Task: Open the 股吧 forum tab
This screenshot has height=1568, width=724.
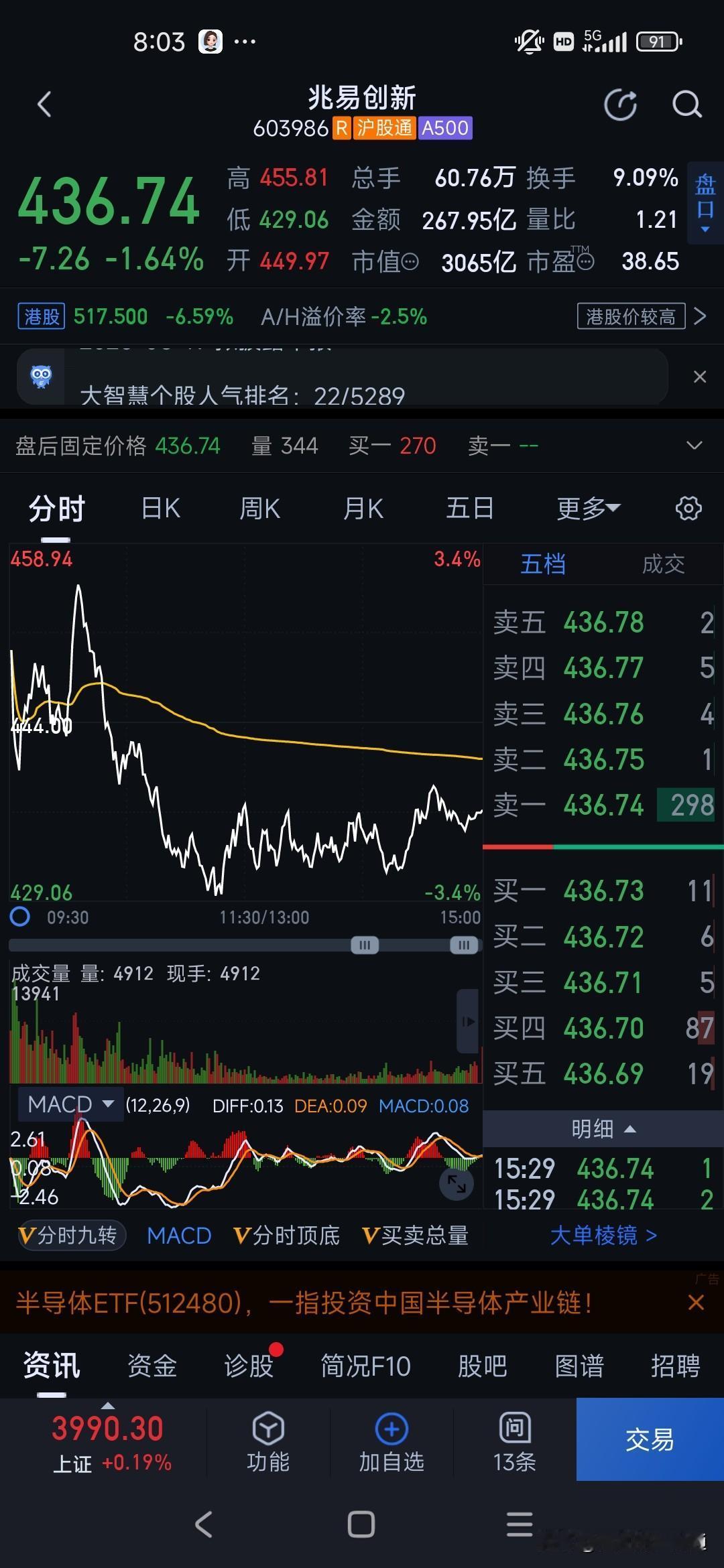Action: pyautogui.click(x=482, y=1366)
